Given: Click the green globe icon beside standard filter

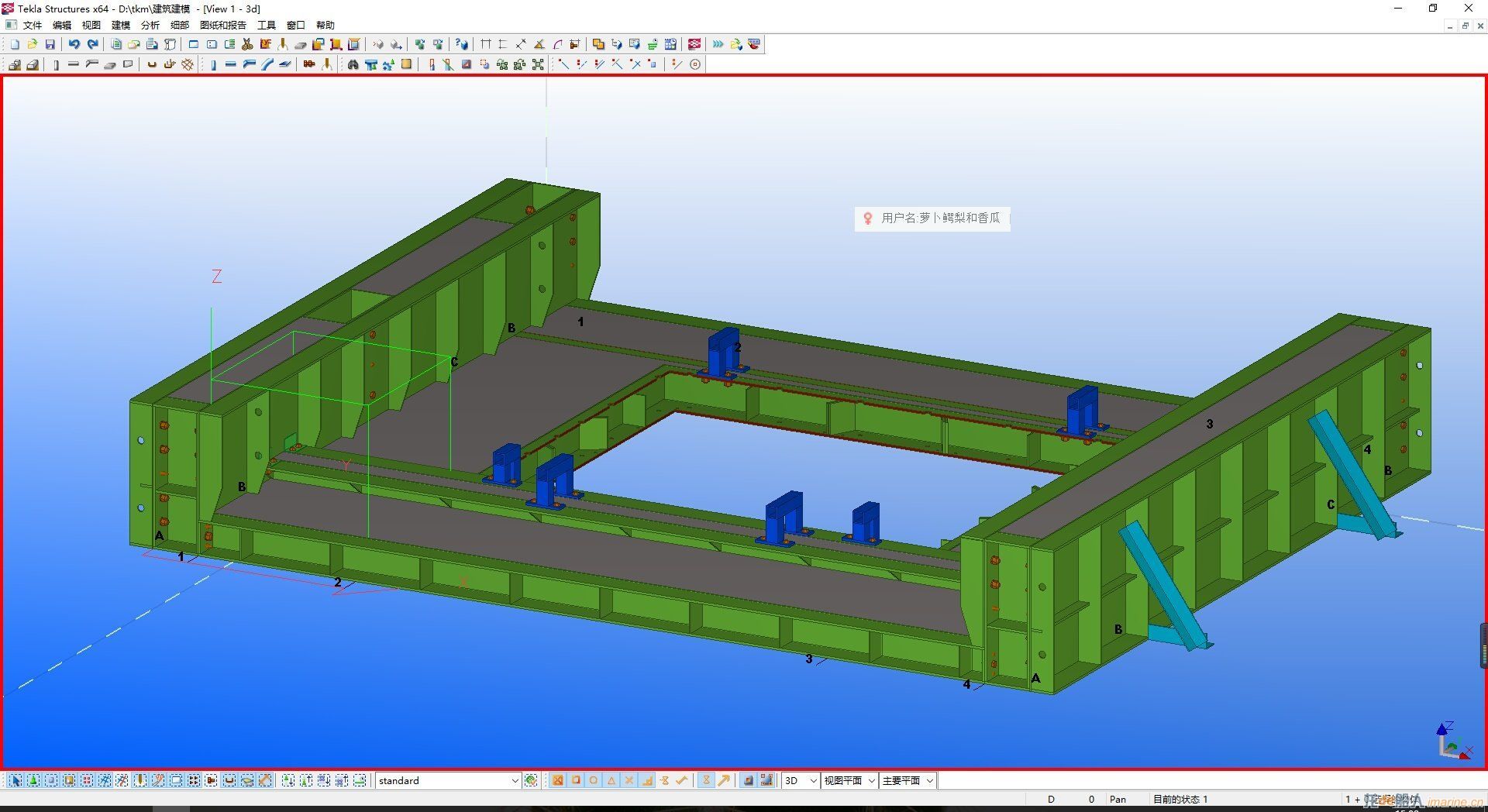Looking at the screenshot, I should pos(531,780).
